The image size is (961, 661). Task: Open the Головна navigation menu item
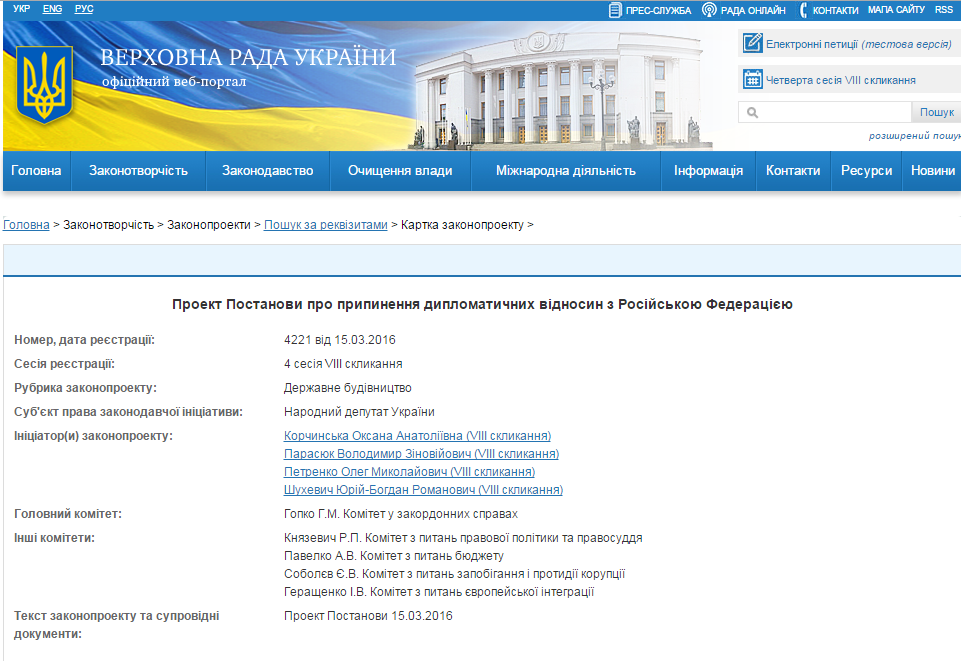coord(36,171)
